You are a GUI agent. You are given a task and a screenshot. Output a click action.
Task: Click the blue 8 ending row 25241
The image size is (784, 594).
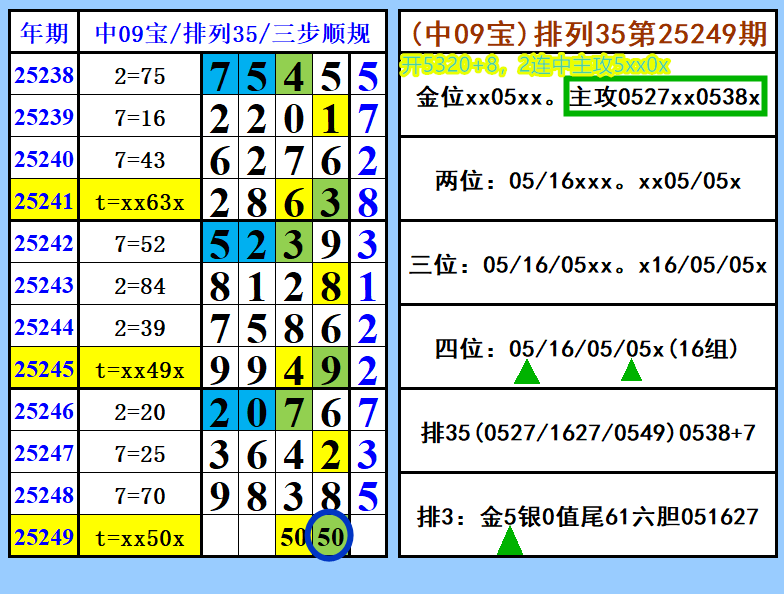pos(368,201)
